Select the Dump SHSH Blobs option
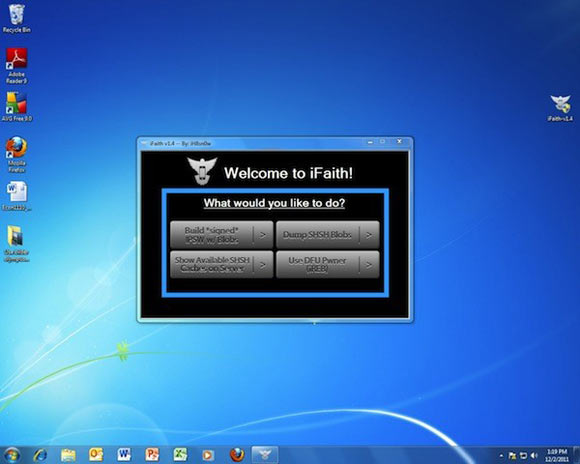580x464 pixels. point(327,235)
